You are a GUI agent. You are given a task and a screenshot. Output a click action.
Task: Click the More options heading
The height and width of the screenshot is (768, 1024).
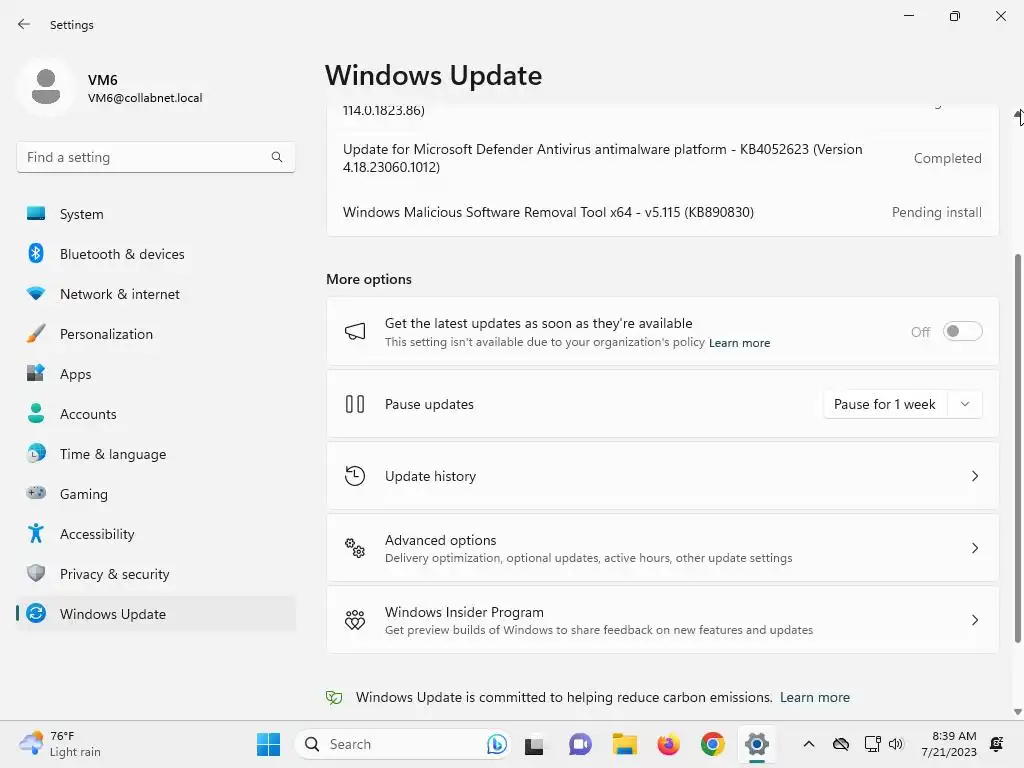pos(369,280)
